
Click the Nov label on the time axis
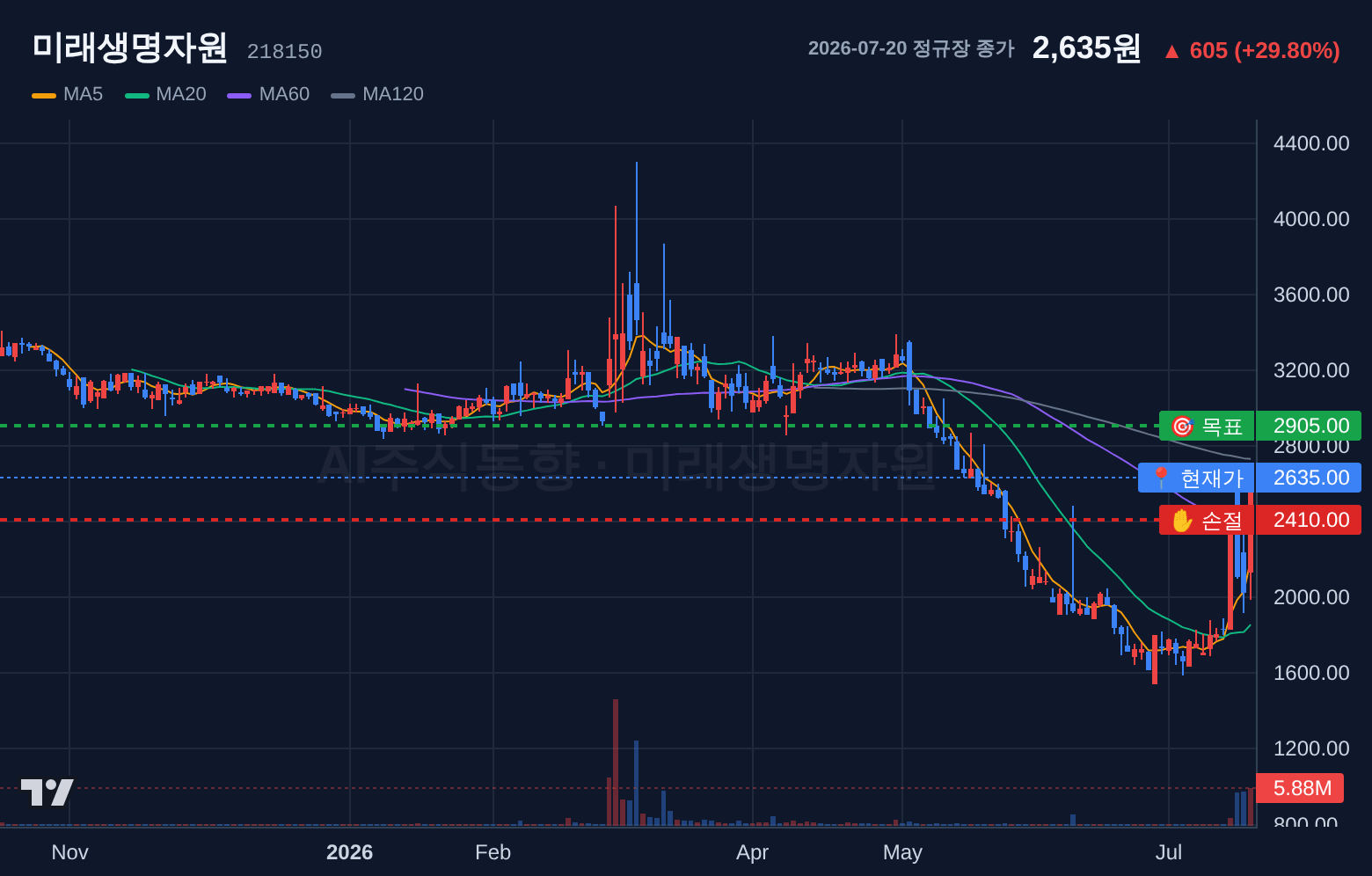coord(69,852)
